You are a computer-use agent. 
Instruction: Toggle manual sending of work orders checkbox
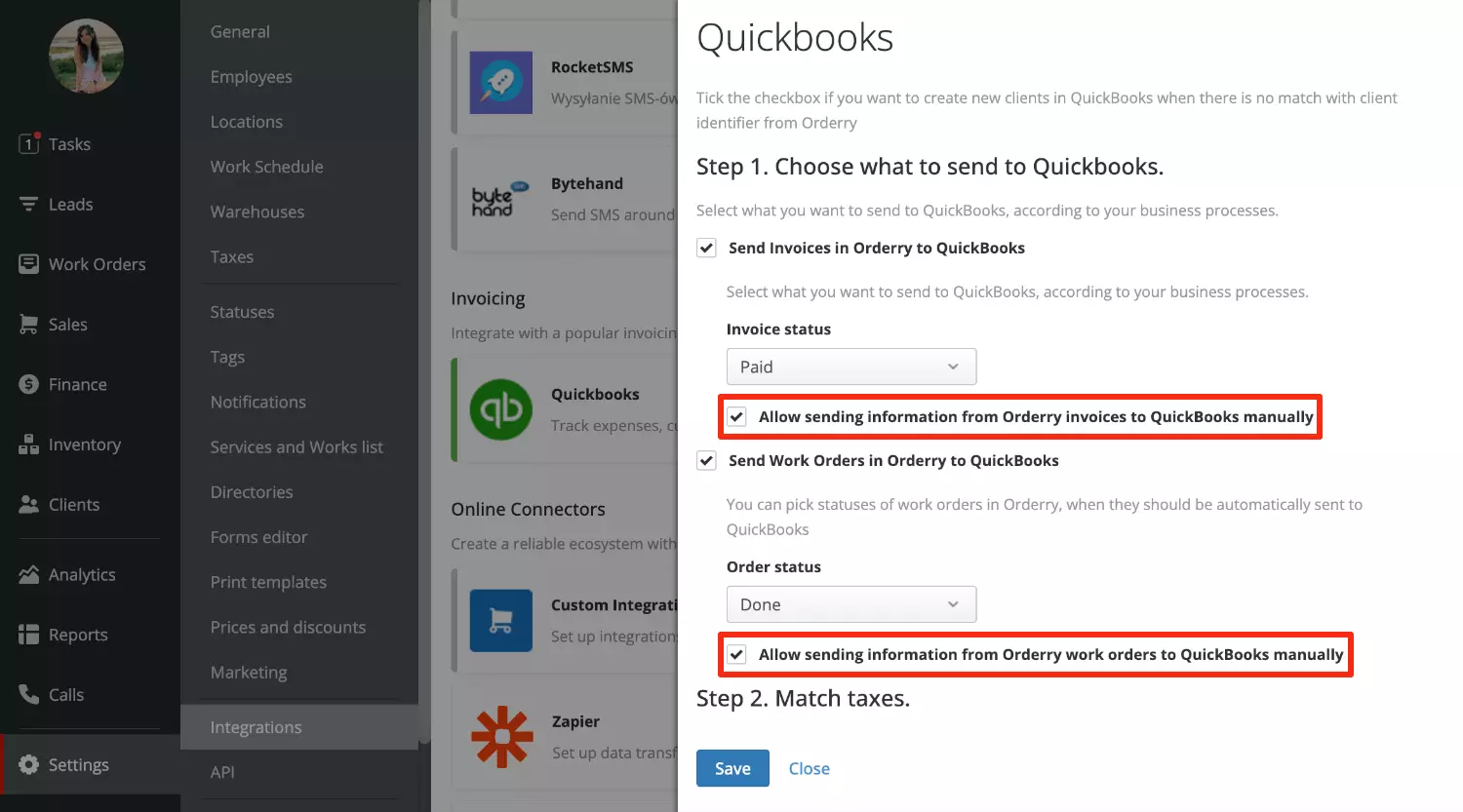point(737,654)
